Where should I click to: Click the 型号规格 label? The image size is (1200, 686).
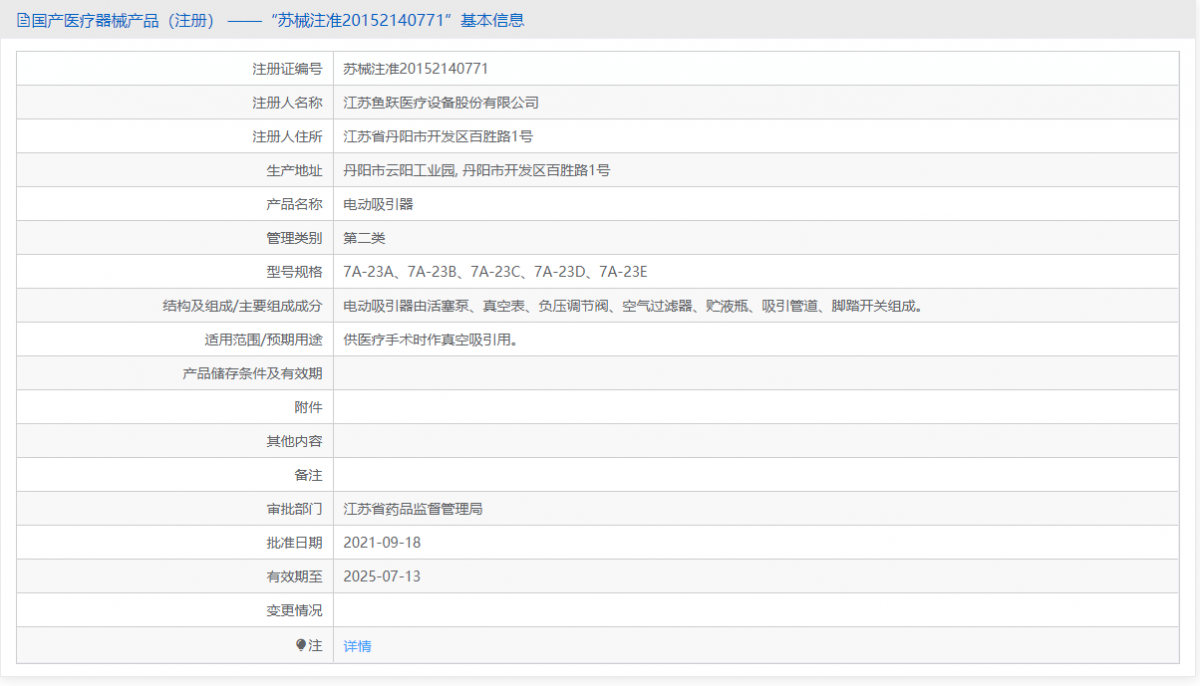click(294, 272)
